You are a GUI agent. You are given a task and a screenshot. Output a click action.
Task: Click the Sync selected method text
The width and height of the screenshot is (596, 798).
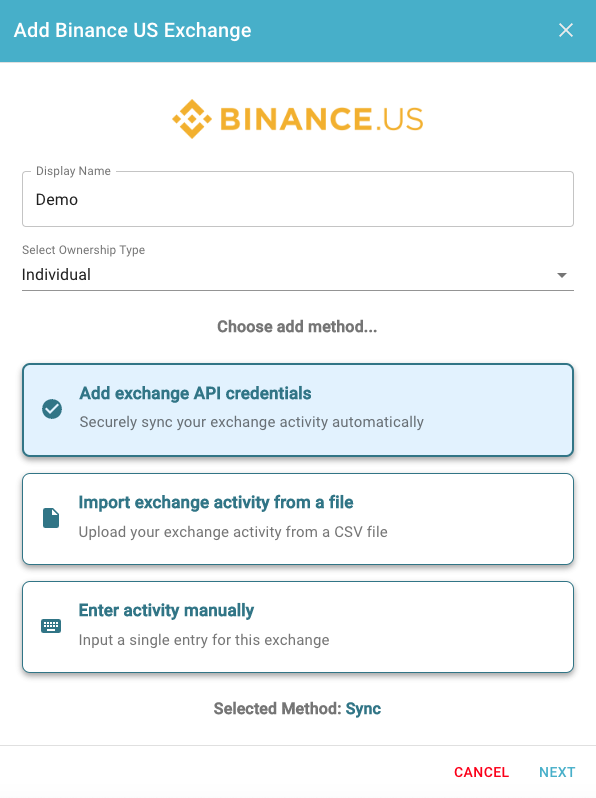[363, 708]
